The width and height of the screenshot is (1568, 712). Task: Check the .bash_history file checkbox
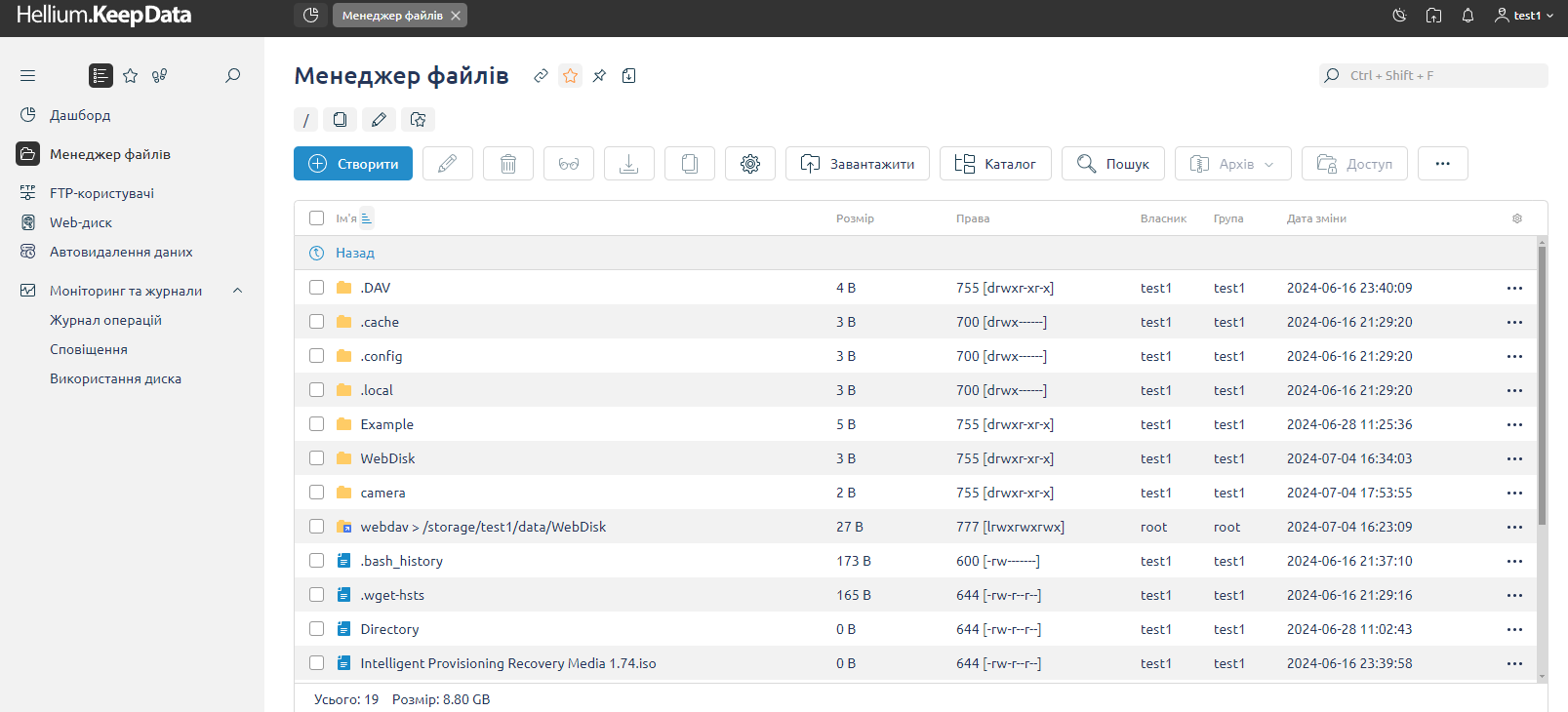pyautogui.click(x=316, y=560)
